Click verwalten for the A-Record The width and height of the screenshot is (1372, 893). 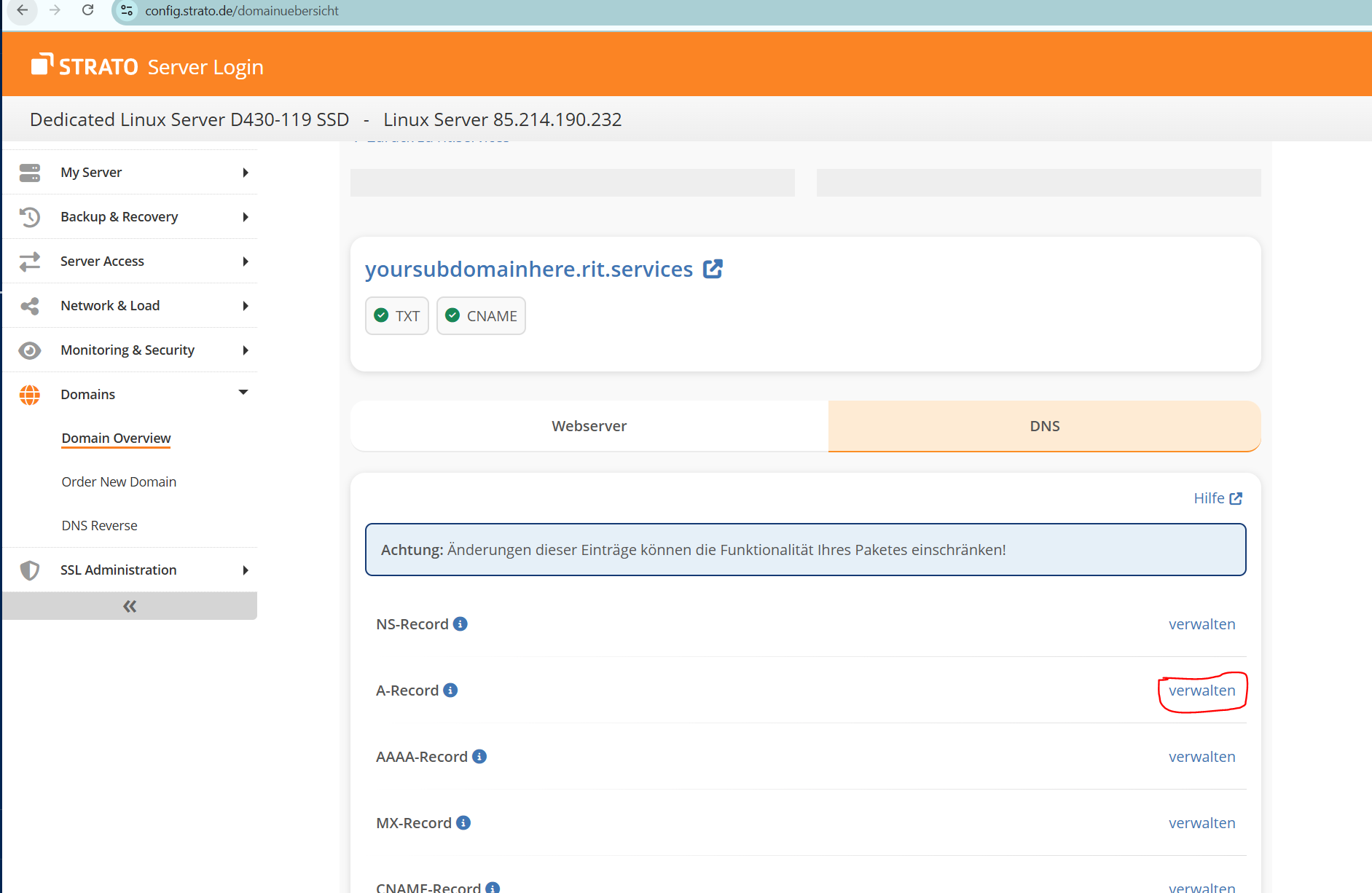(1202, 691)
